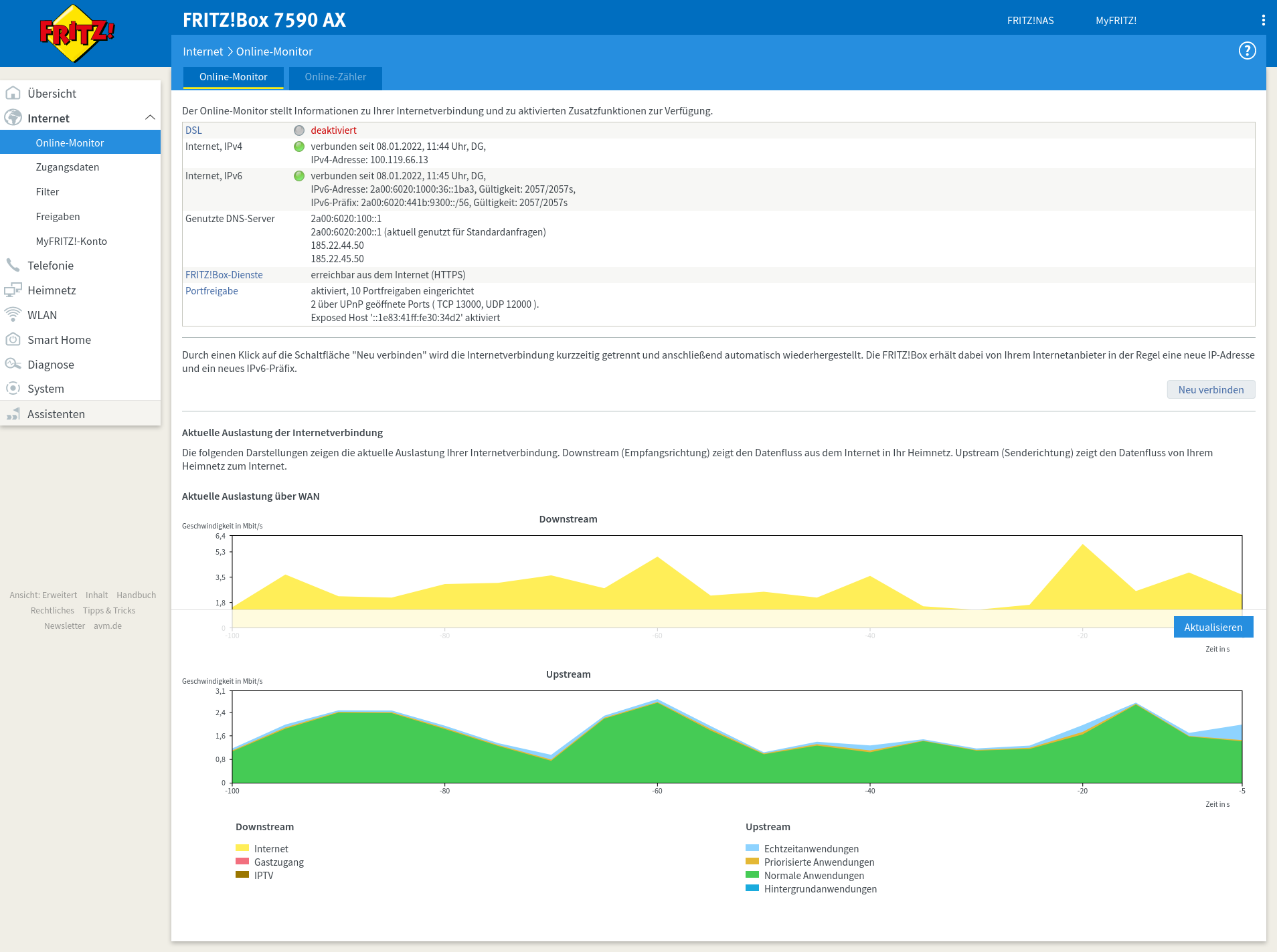
Task: Select the Online-Monitor tab
Action: [233, 77]
